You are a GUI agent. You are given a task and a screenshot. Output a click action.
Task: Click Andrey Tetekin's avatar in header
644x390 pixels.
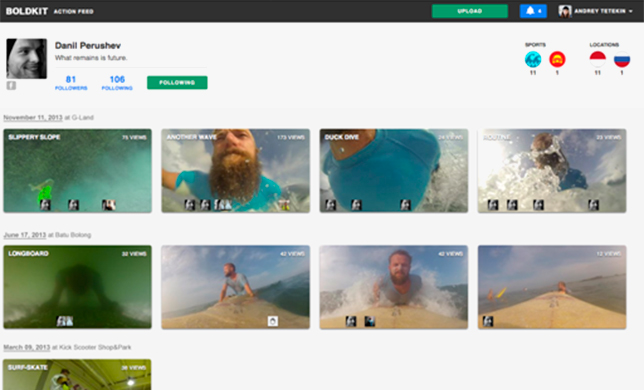(x=565, y=11)
